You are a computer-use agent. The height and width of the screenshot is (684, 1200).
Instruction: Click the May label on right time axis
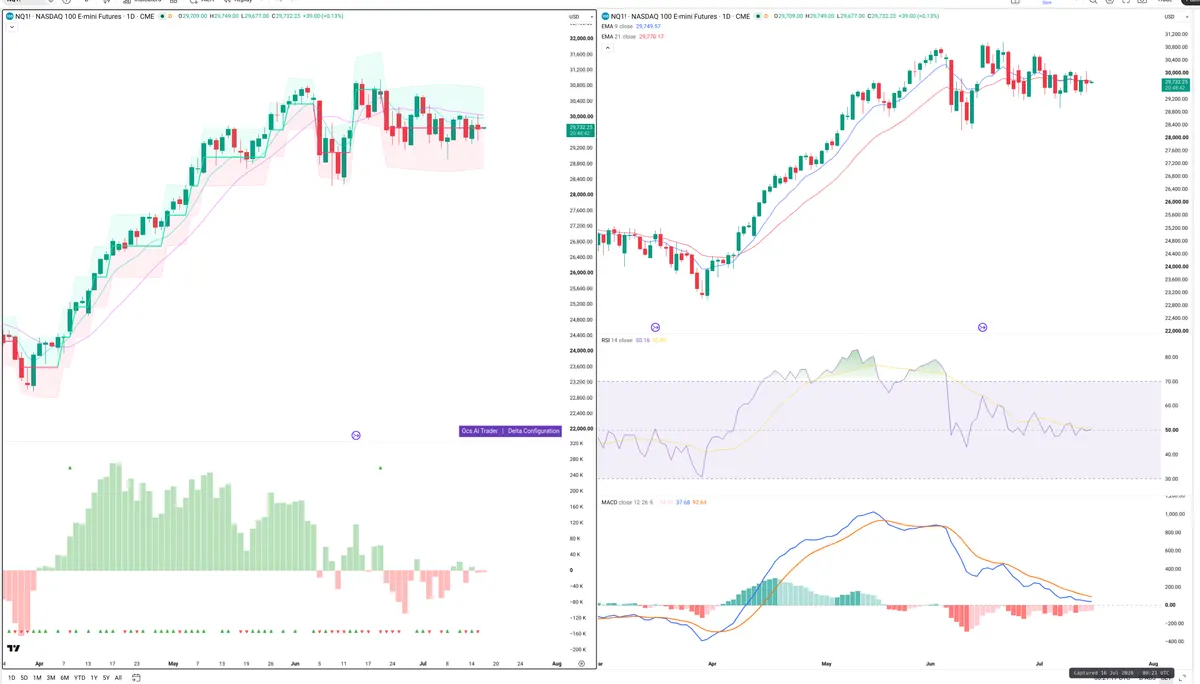[x=827, y=663]
